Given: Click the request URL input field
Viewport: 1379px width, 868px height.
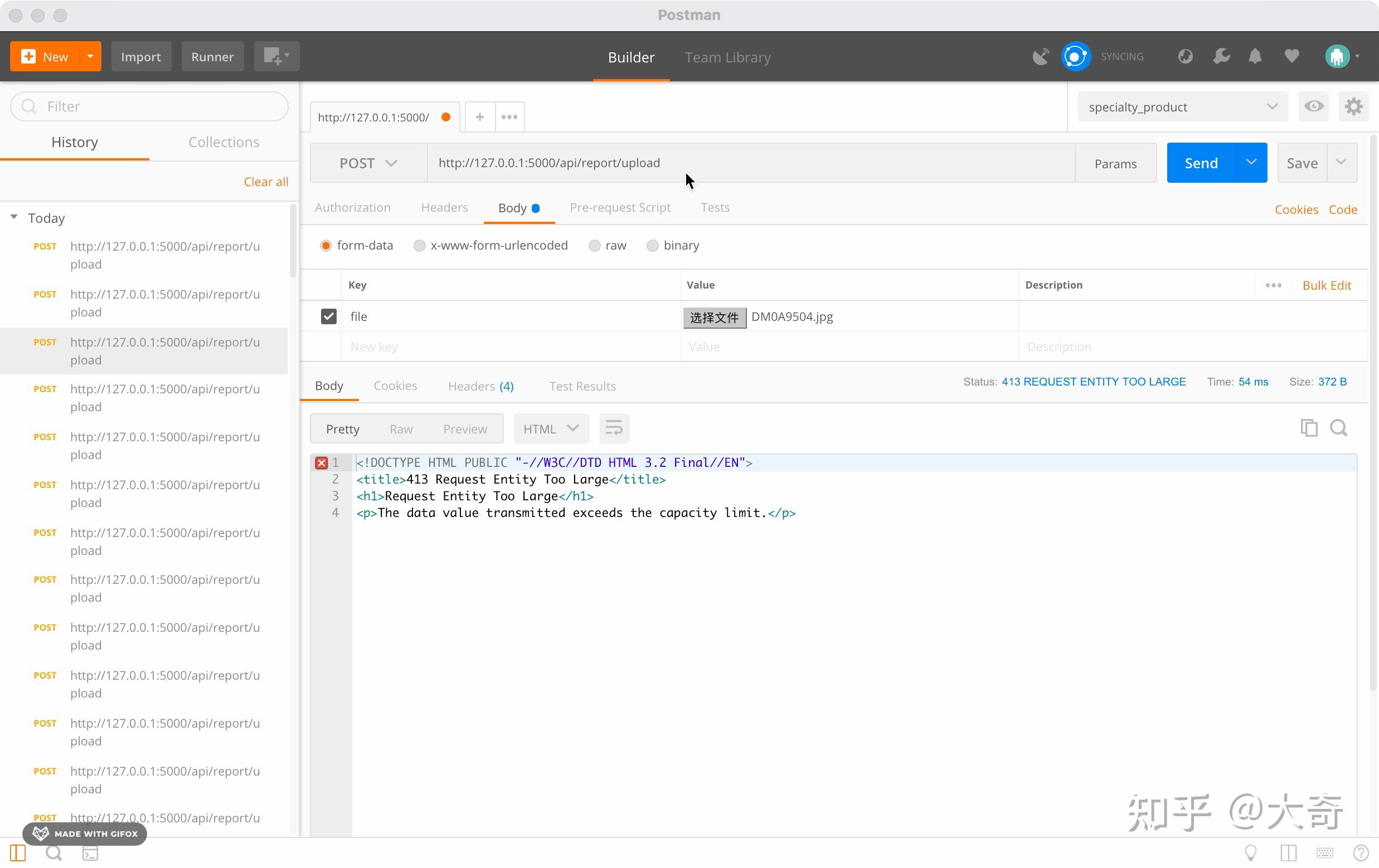Looking at the screenshot, I should 751,163.
